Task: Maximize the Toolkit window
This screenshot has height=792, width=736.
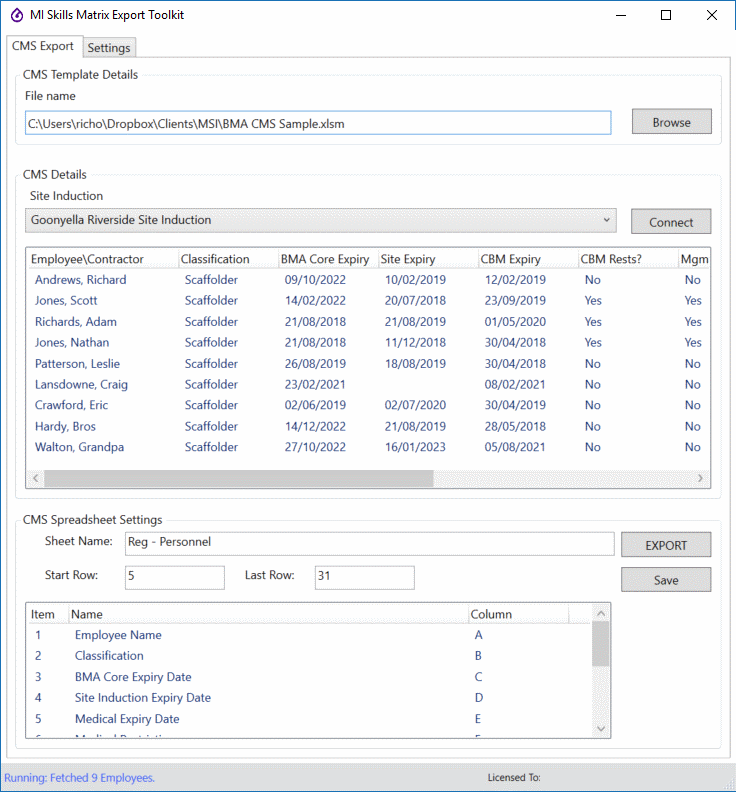Action: click(666, 15)
